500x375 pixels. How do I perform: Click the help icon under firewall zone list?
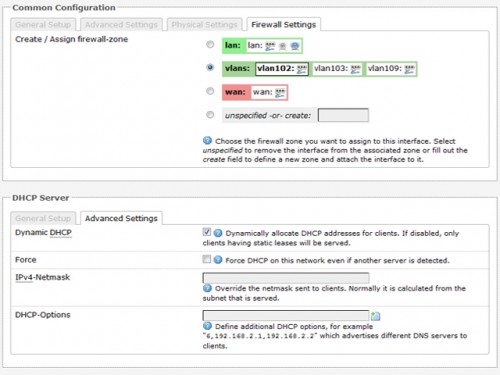click(x=207, y=140)
